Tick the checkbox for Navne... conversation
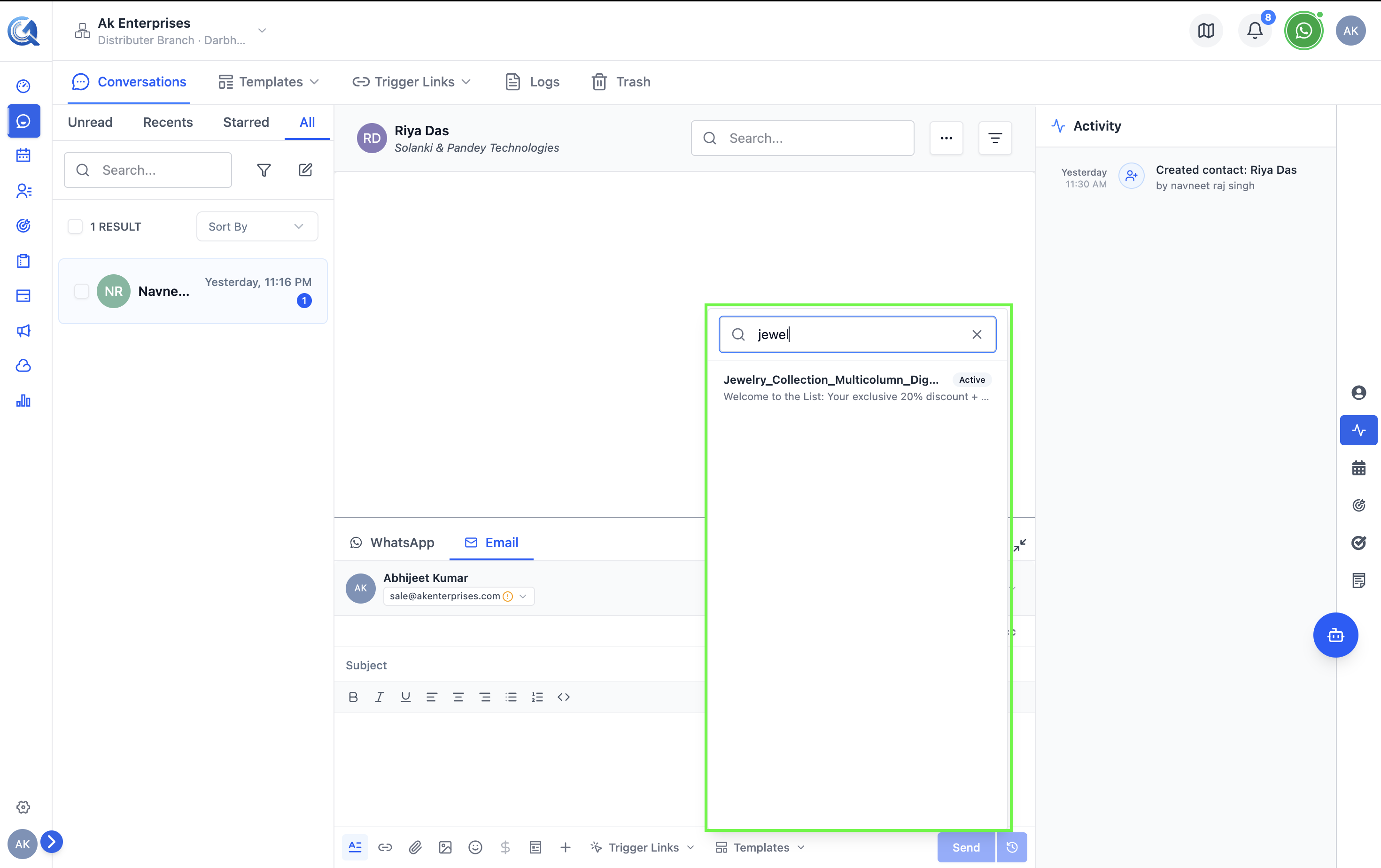Viewport: 1381px width, 868px height. tap(81, 291)
